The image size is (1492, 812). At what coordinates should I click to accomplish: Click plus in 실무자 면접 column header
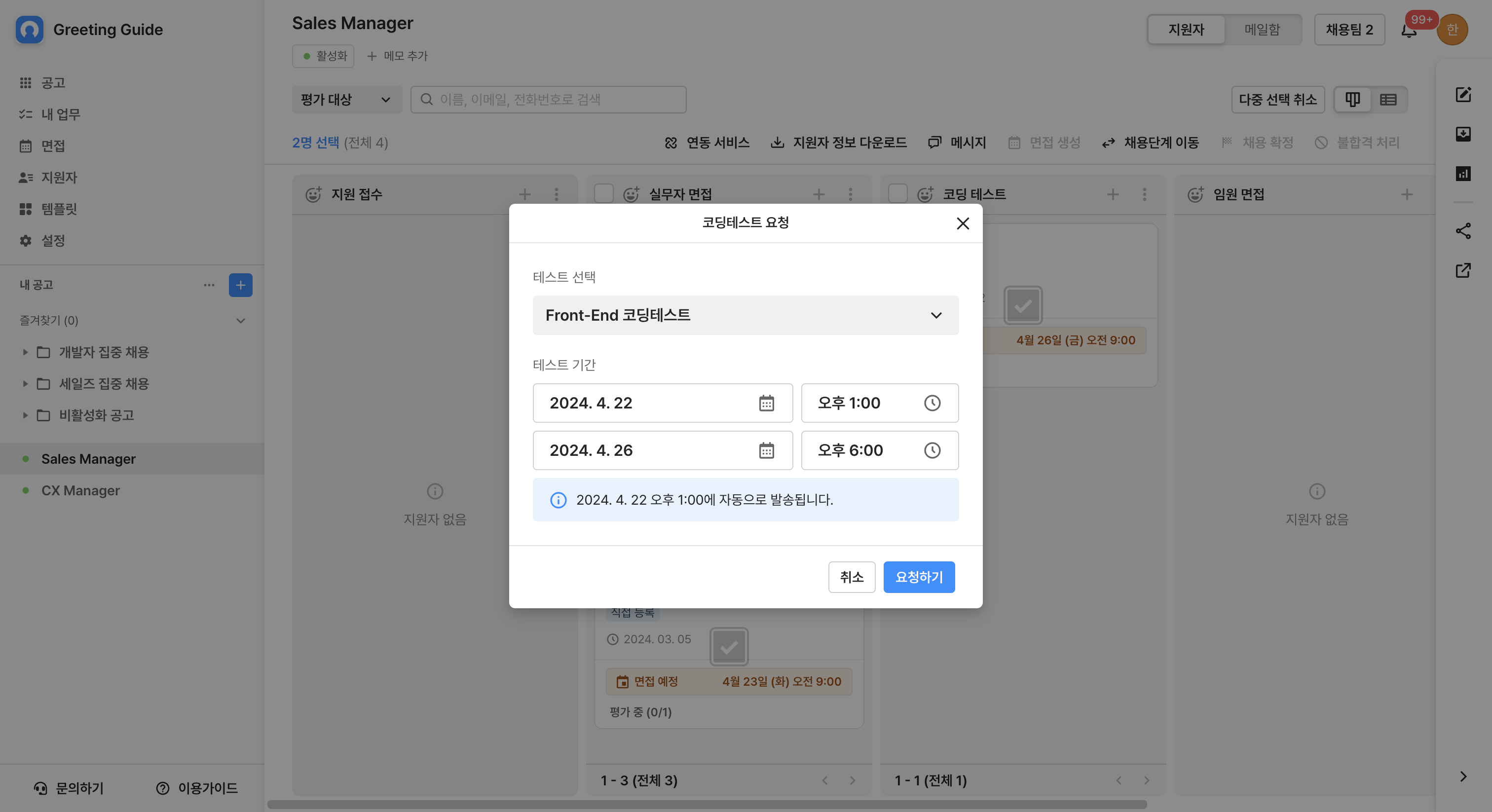click(x=819, y=194)
